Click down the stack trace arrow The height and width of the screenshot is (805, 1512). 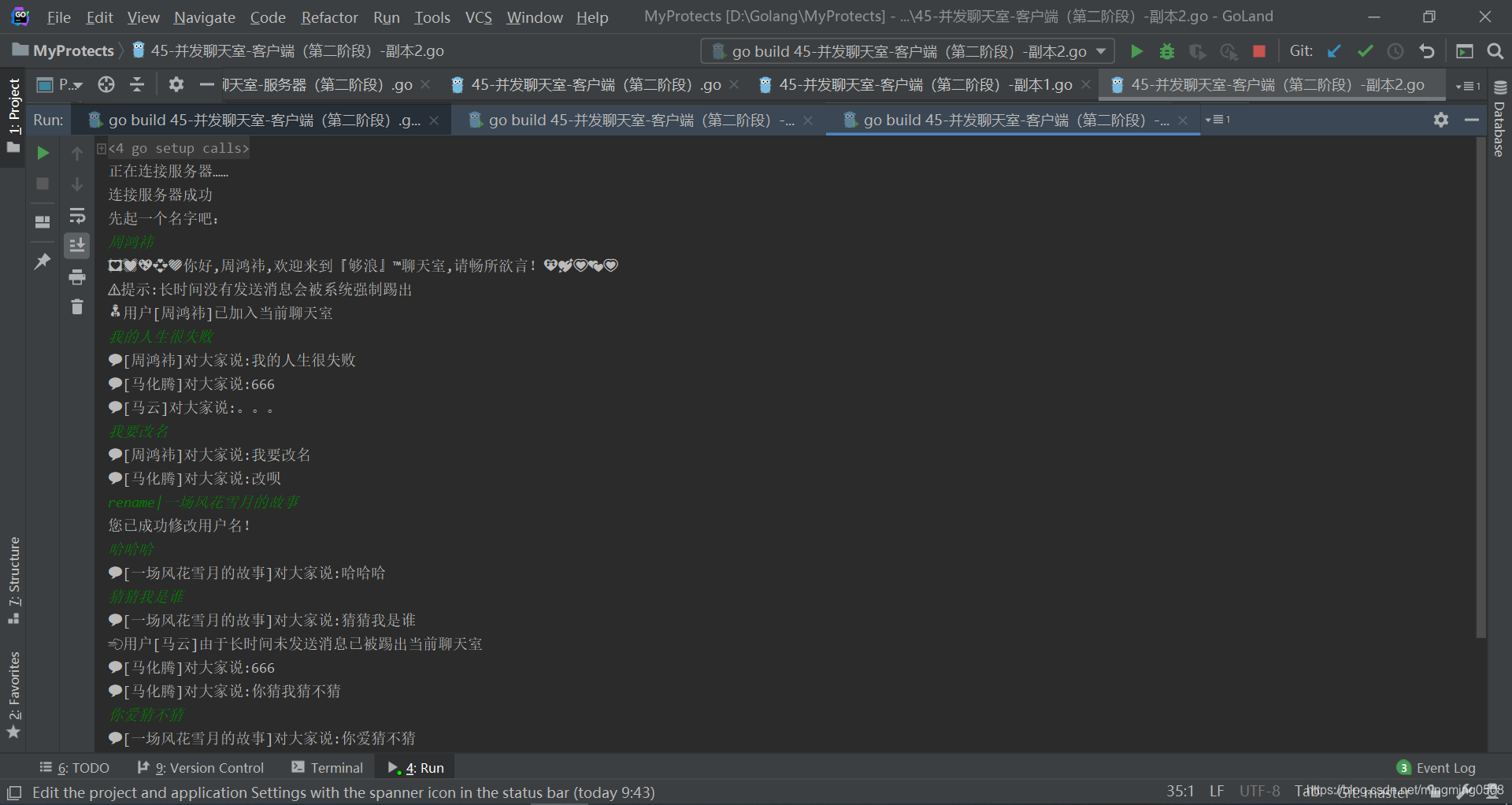tap(77, 184)
